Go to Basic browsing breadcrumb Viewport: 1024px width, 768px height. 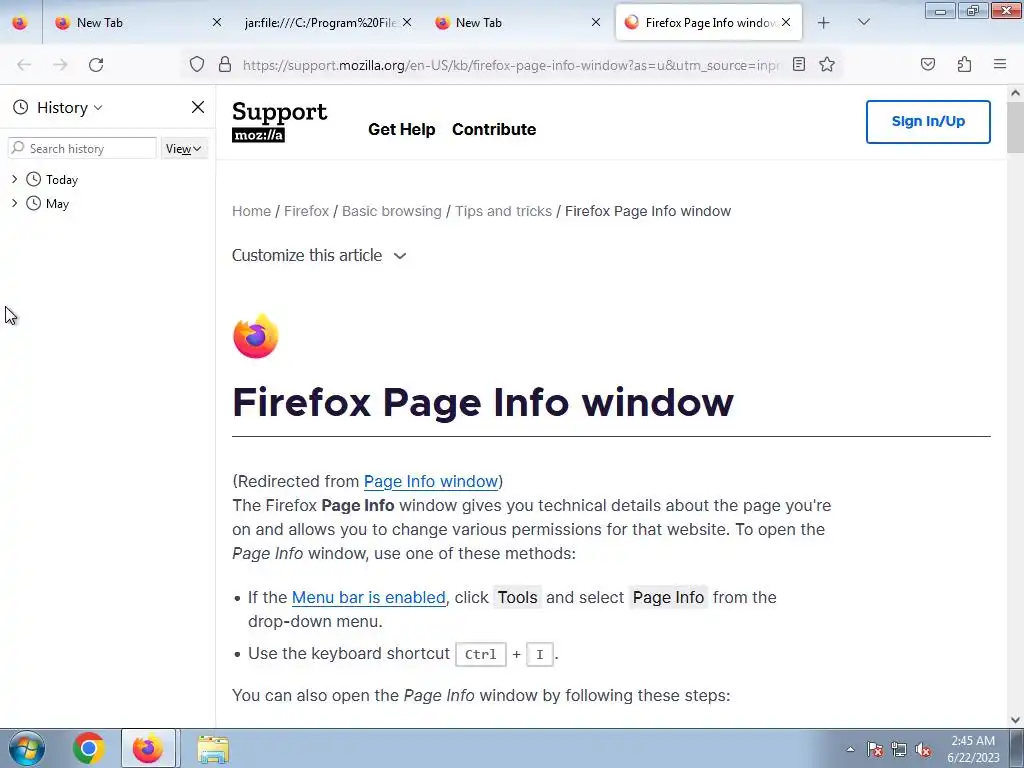pos(392,211)
